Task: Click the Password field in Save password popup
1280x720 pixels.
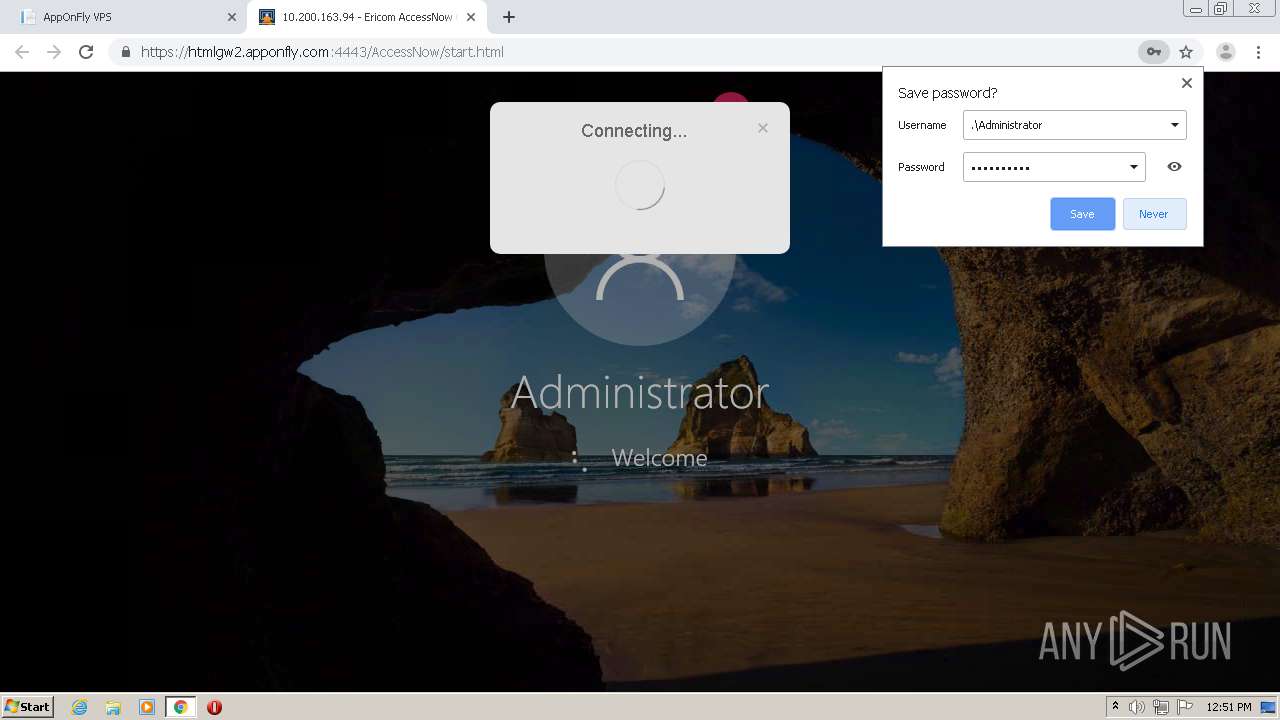Action: coord(1054,167)
